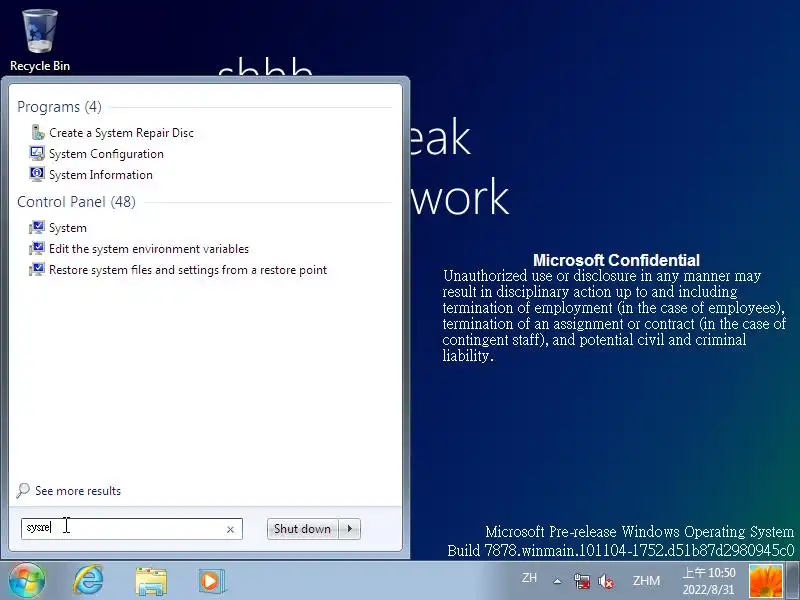Show hidden tray icons arrow
The width and height of the screenshot is (800, 600).
pyautogui.click(x=557, y=581)
